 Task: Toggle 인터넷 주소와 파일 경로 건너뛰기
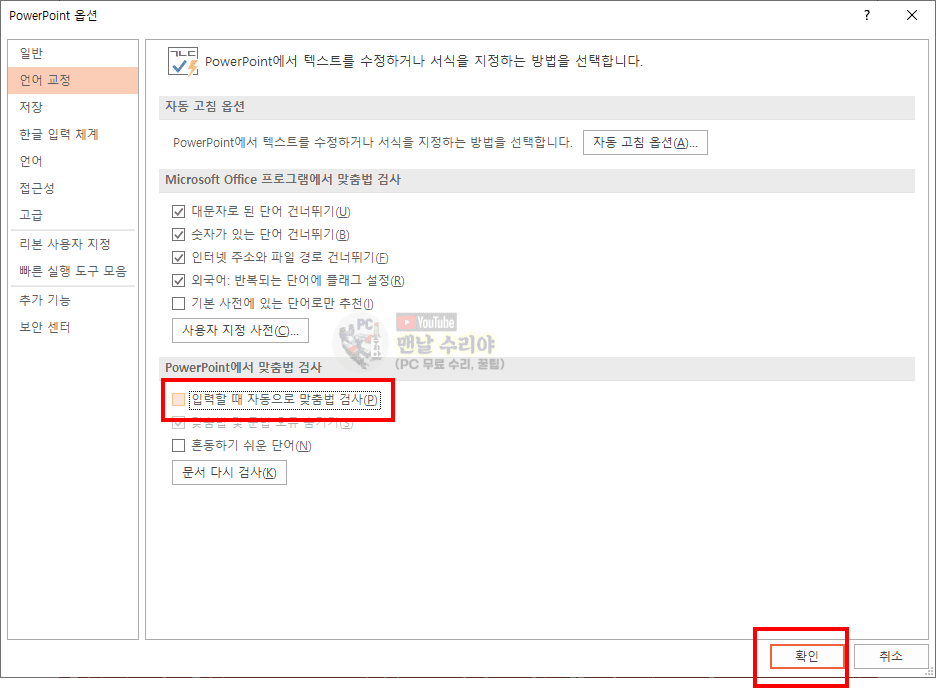coord(178,257)
